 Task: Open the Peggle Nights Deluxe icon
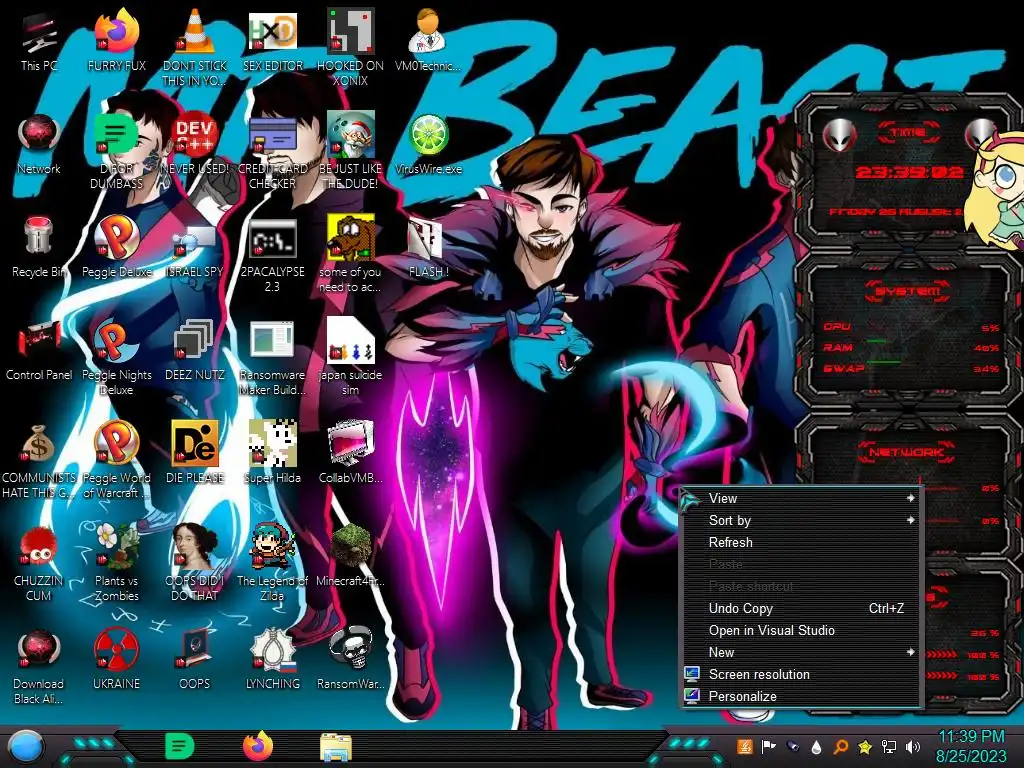click(x=117, y=357)
